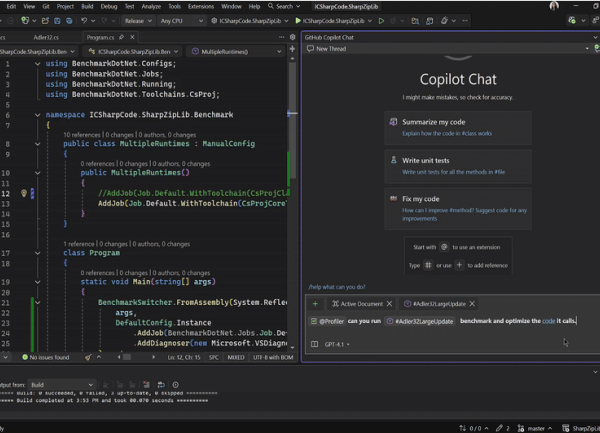
Task: Click the Start Without Debugging outline arrow
Action: pyautogui.click(x=381, y=21)
